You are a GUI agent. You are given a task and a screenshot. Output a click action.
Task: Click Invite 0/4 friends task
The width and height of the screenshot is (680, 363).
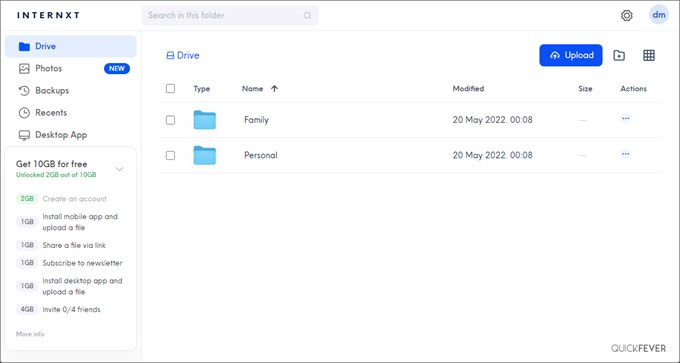(72, 310)
